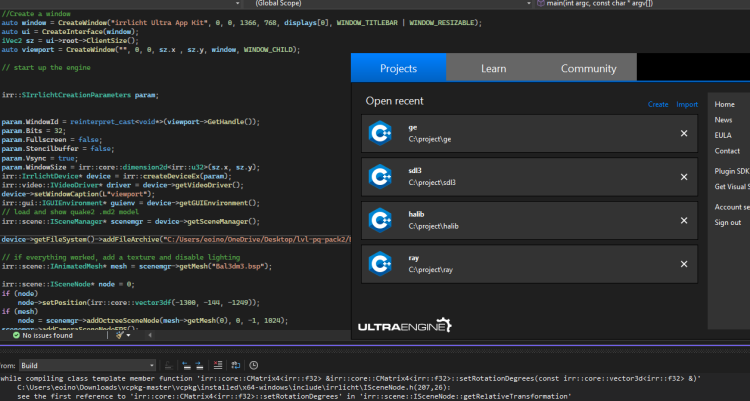Viewport: 750px width, 401px height.
Task: Click the getMesh 8al3dm3.bsp code line
Action: pyautogui.click(x=136, y=266)
